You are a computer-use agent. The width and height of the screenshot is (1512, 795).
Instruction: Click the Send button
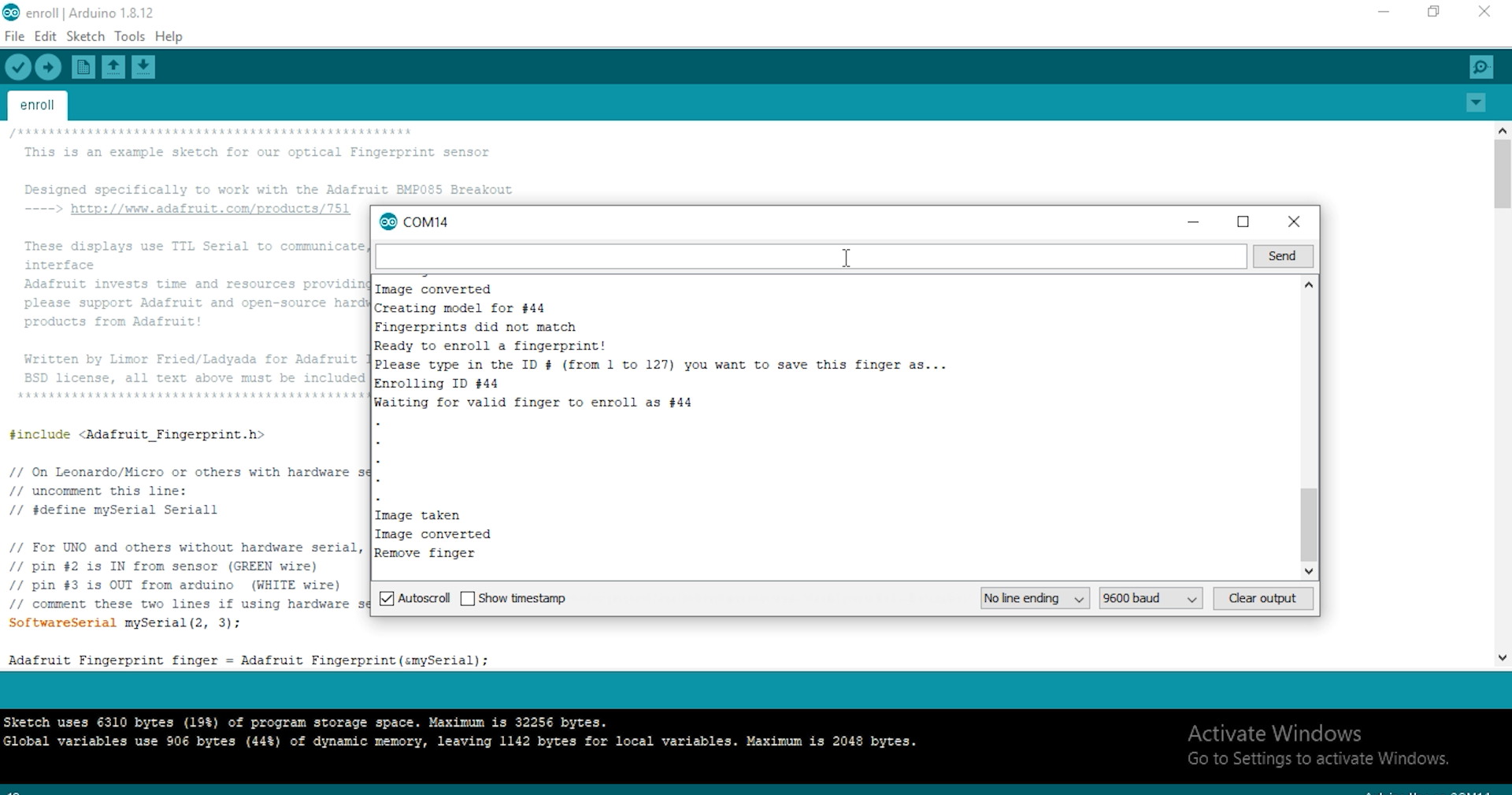pos(1282,256)
